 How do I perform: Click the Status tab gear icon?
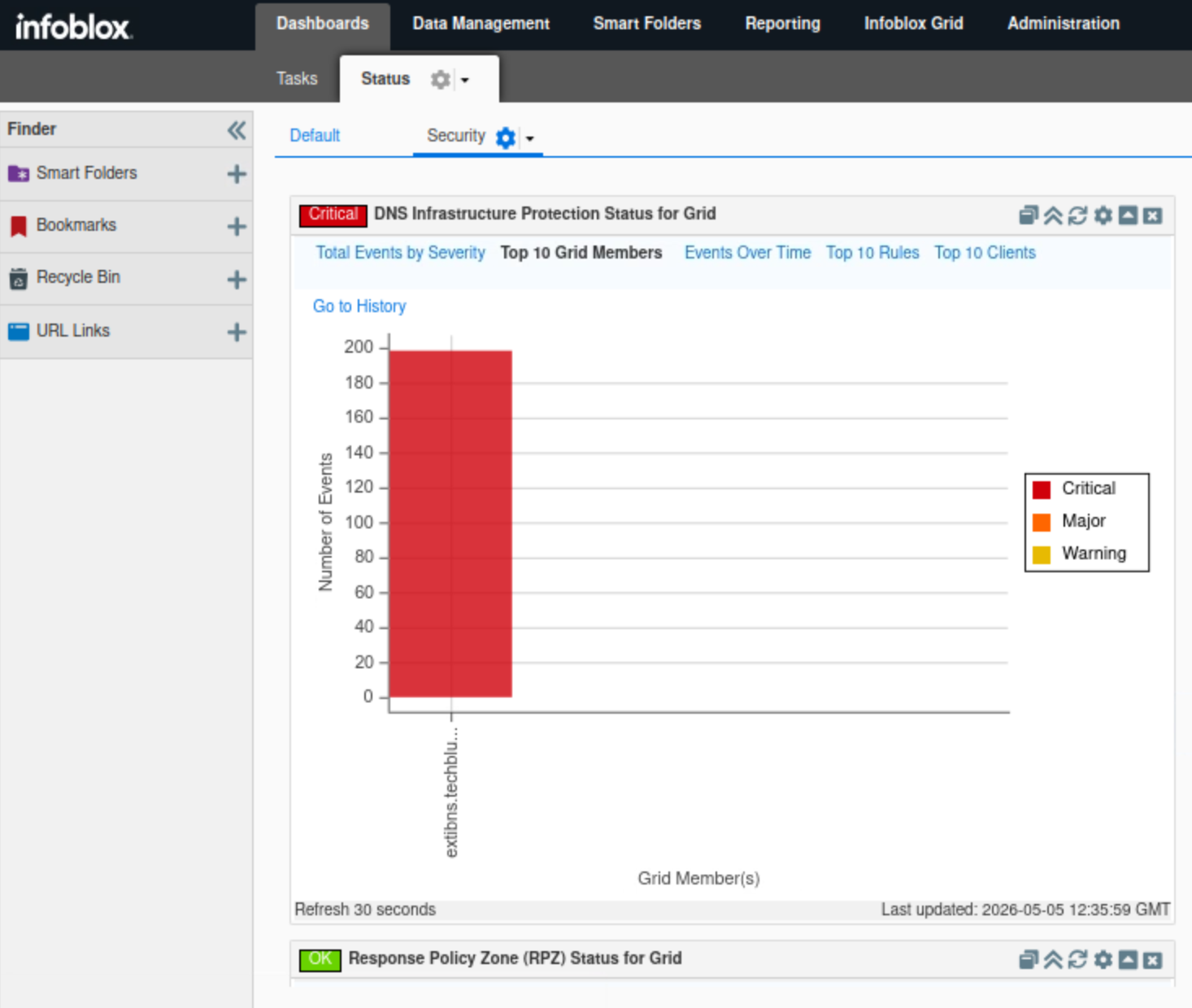tap(440, 80)
